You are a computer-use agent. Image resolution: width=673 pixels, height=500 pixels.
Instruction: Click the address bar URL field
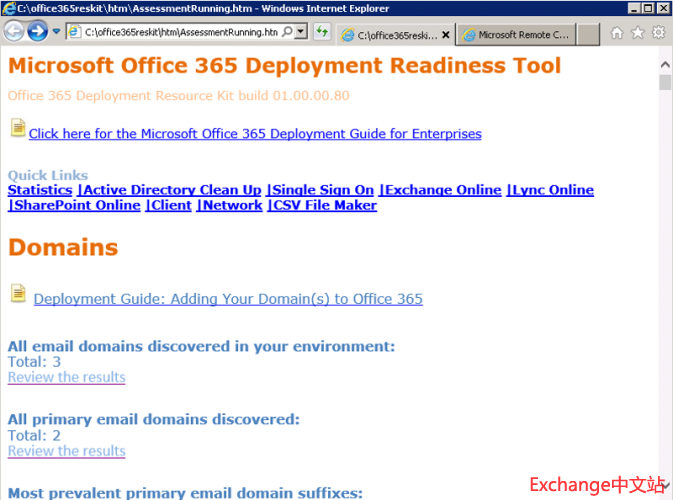[x=180, y=32]
